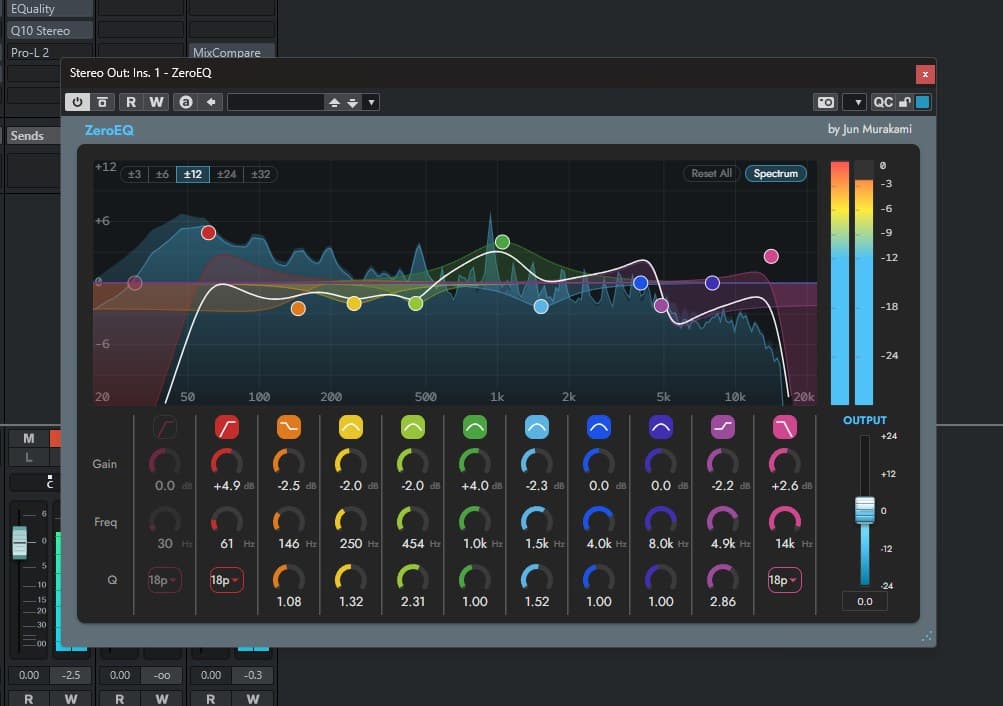Select the orange band filter type icon
The image size is (1003, 706).
289,427
